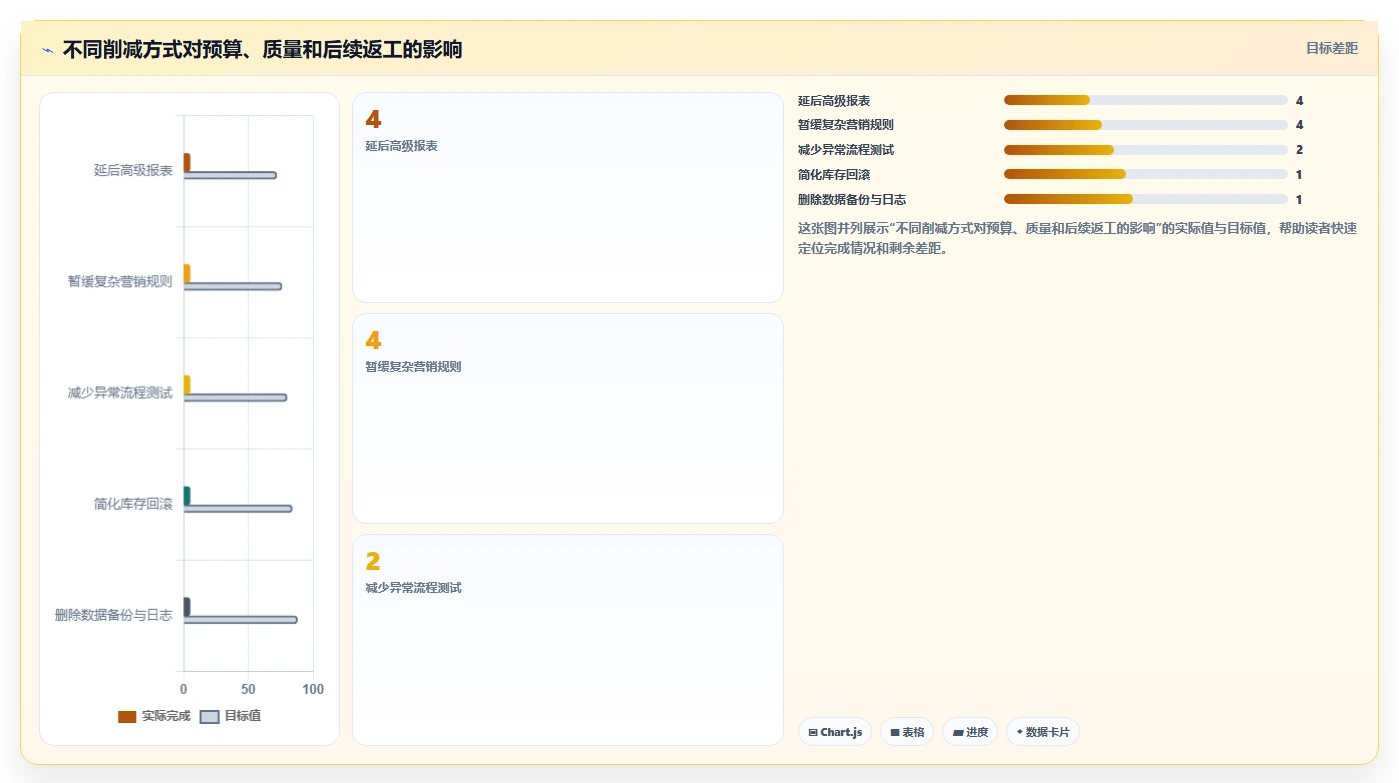The width and height of the screenshot is (1399, 783).
Task: Toggle the 实际完成 legend swatch
Action: (127, 717)
